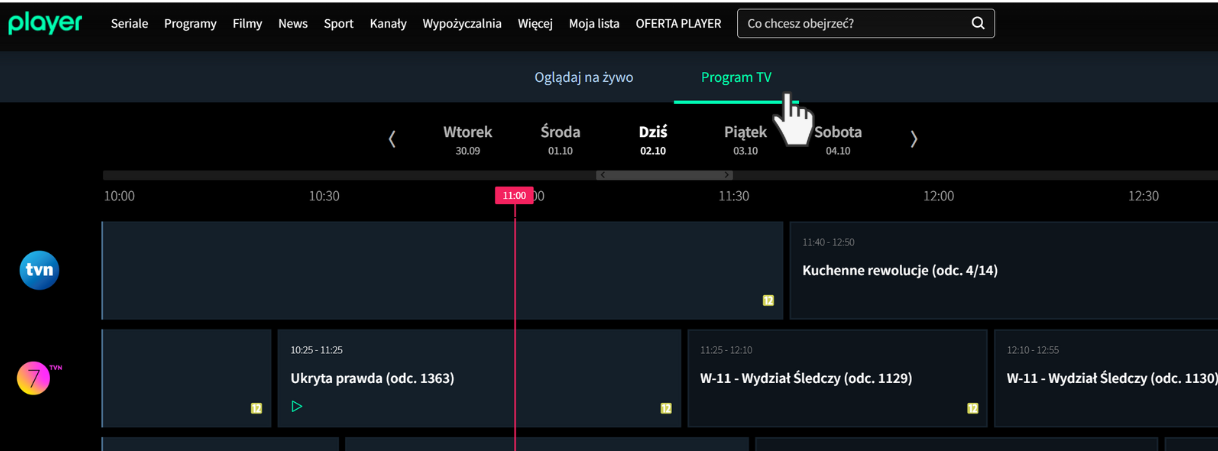Click the Player logo
The image size is (1218, 451).
tap(45, 23)
